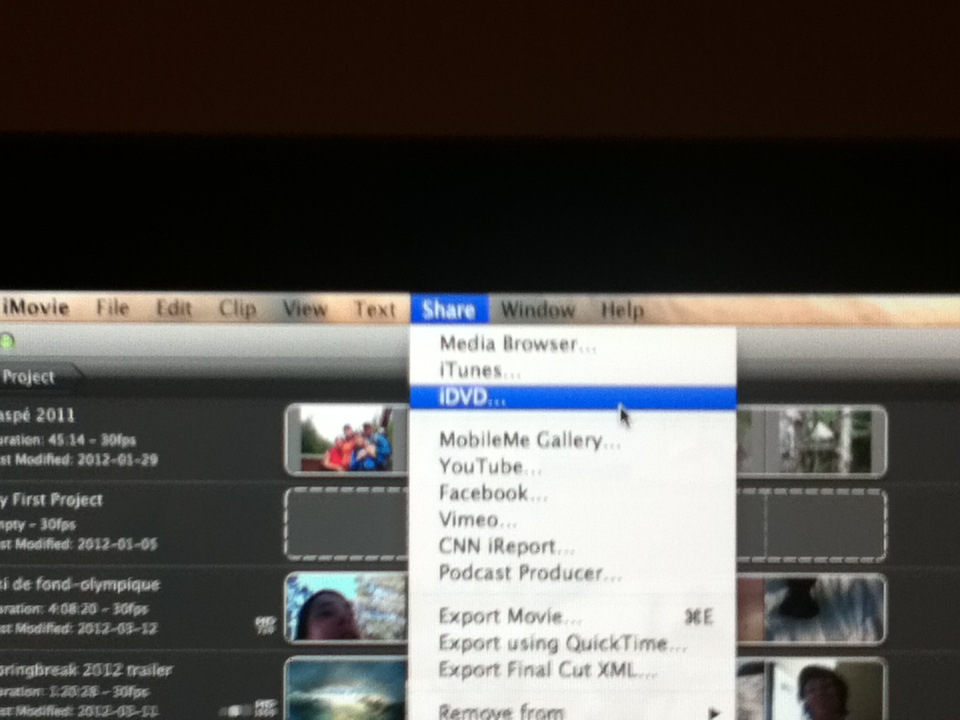Open the File menu
The width and height of the screenshot is (960, 720).
click(113, 308)
